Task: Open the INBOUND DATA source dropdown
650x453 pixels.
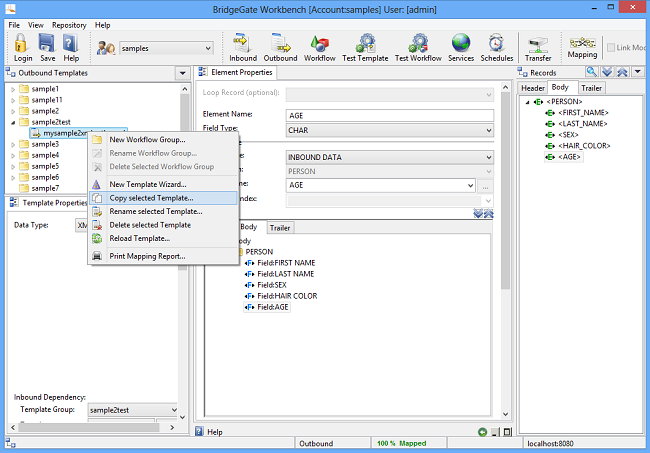Action: (x=489, y=157)
